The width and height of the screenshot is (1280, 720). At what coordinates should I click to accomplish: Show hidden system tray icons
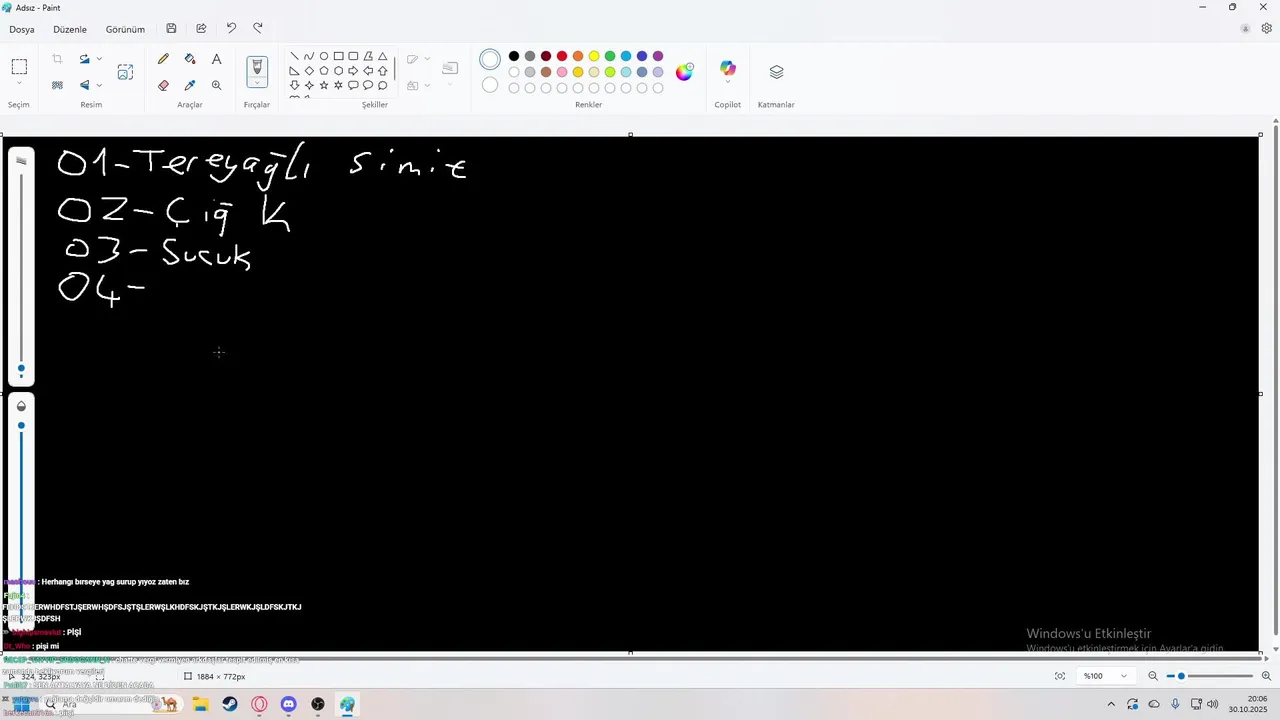click(x=1111, y=704)
